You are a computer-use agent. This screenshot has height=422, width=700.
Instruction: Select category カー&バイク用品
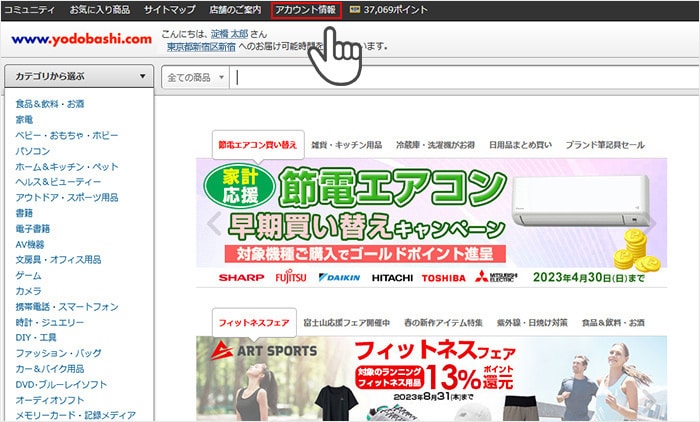point(50,369)
